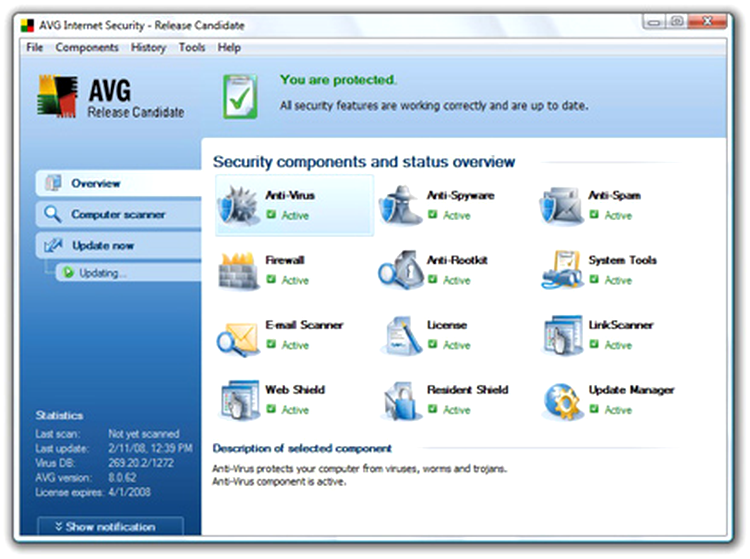Click the System Tools label
The image size is (750, 559).
[622, 260]
